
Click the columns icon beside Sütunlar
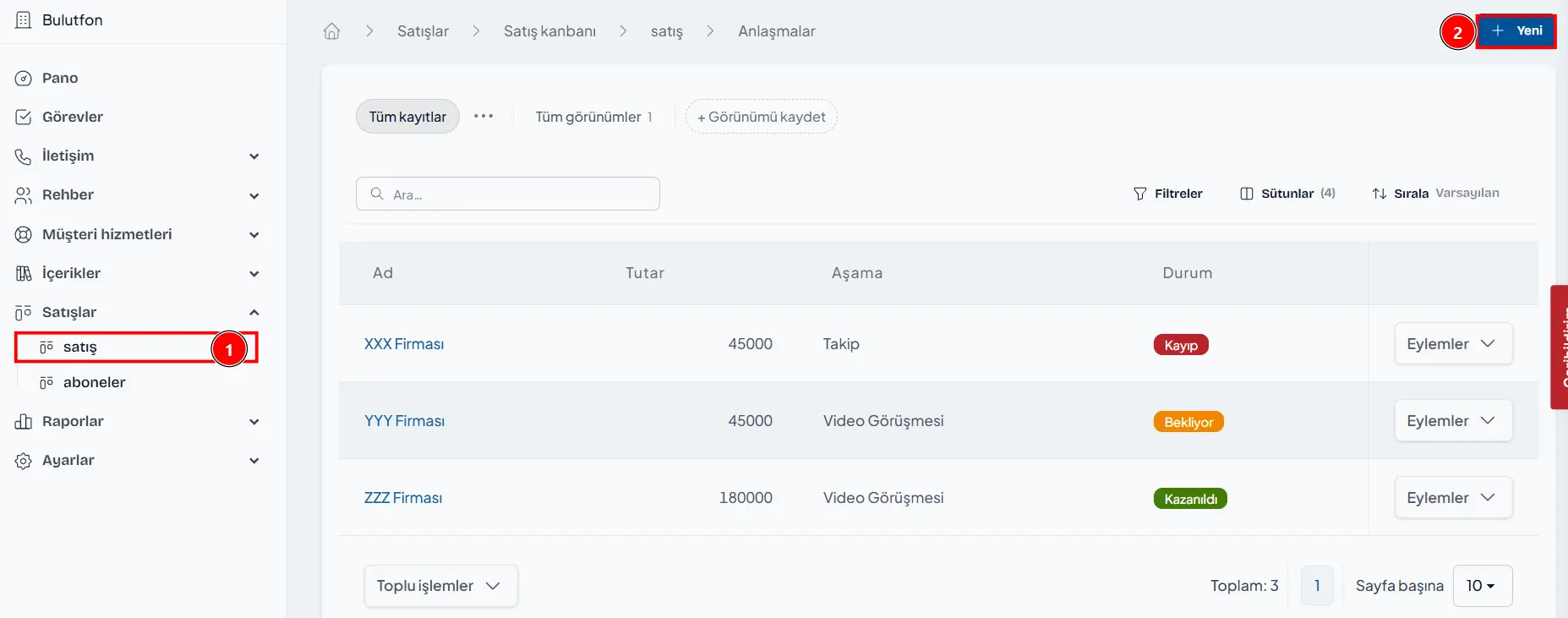(x=1247, y=194)
